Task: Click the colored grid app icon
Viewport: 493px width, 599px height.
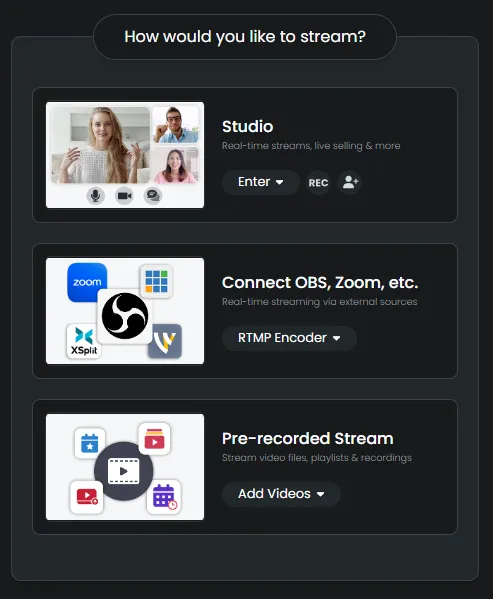Action: coord(156,282)
